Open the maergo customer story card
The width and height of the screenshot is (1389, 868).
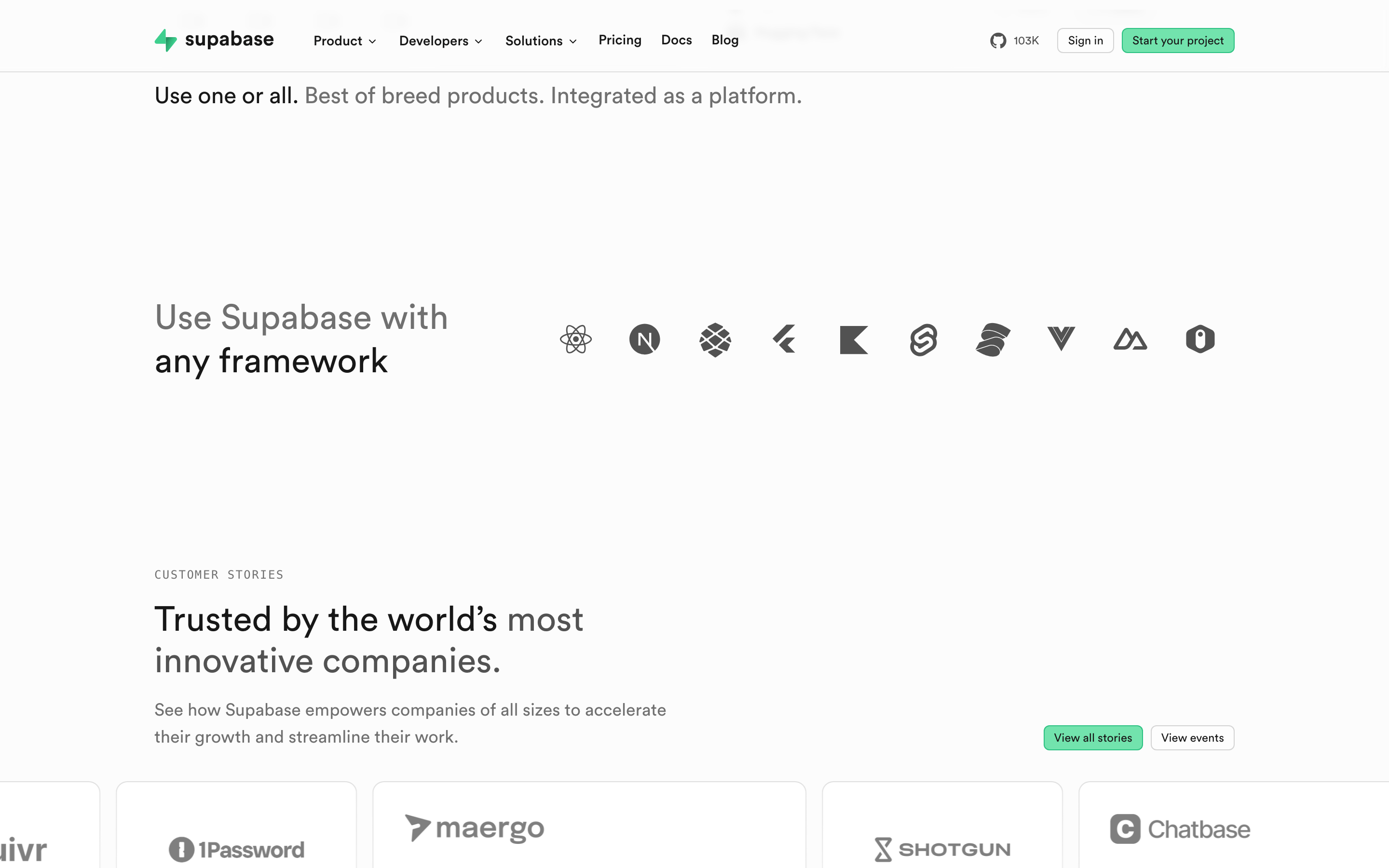[589, 825]
